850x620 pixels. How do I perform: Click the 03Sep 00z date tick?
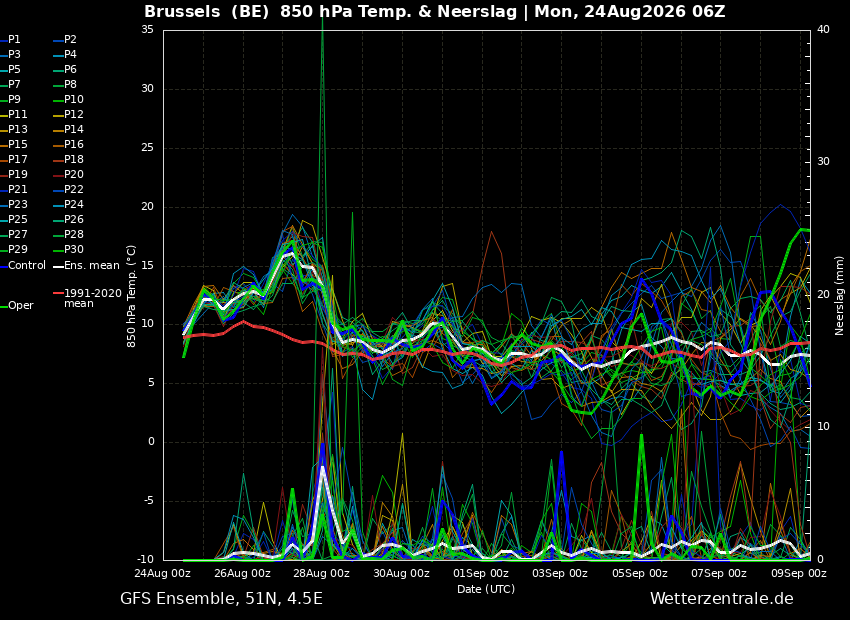pyautogui.click(x=560, y=573)
